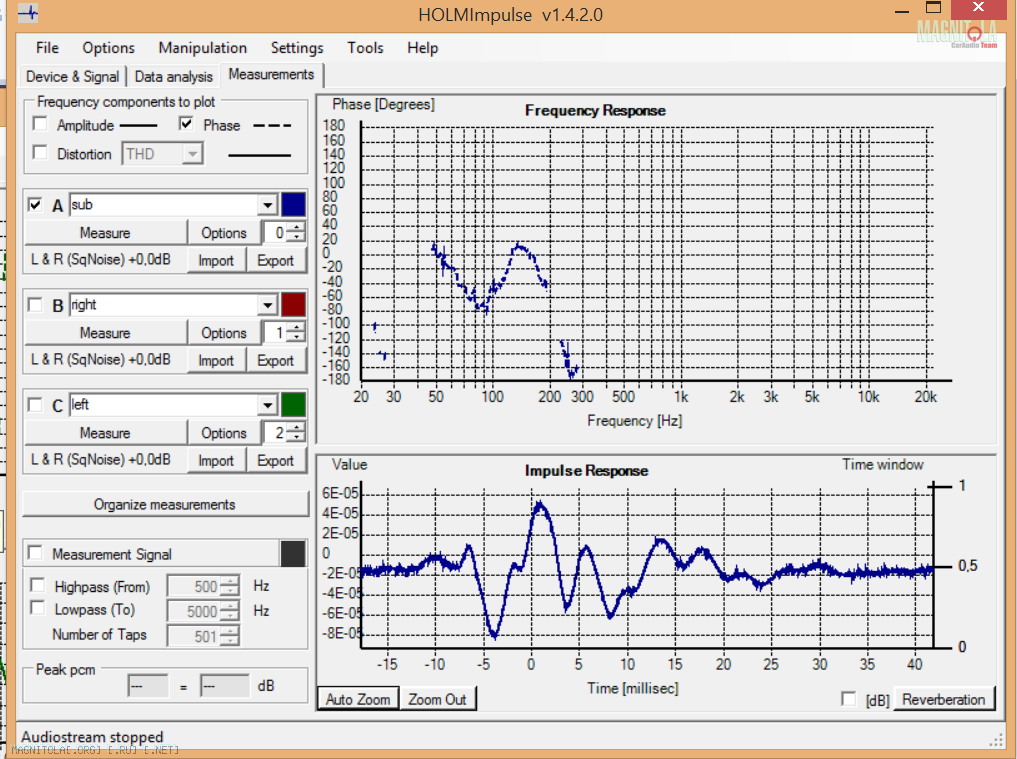This screenshot has width=1017, height=759.
Task: Export measurement C 'left'
Action: (276, 461)
